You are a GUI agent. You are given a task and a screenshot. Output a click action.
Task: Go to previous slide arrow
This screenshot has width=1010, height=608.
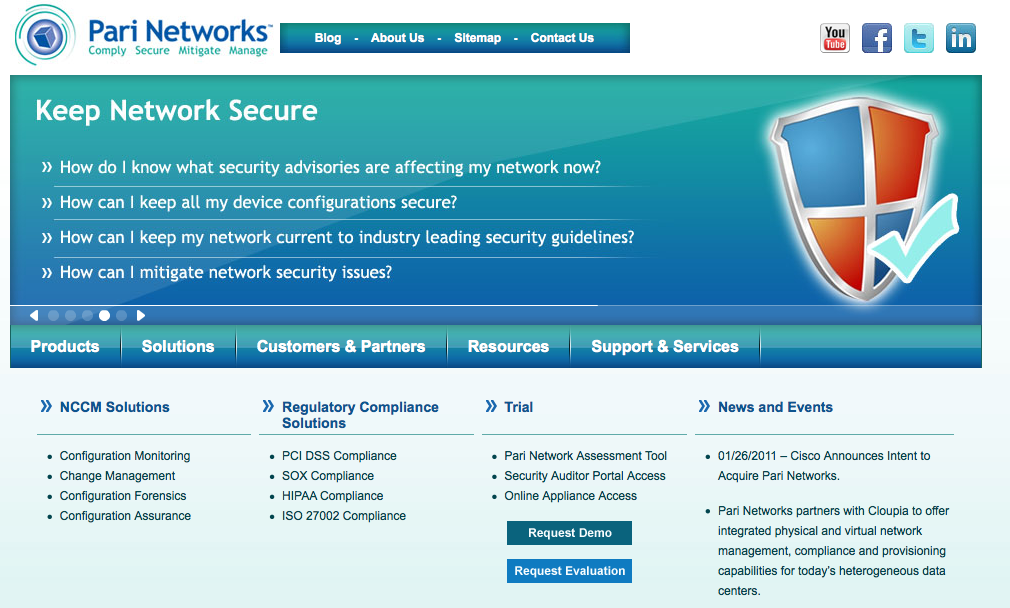pyautogui.click(x=34, y=315)
